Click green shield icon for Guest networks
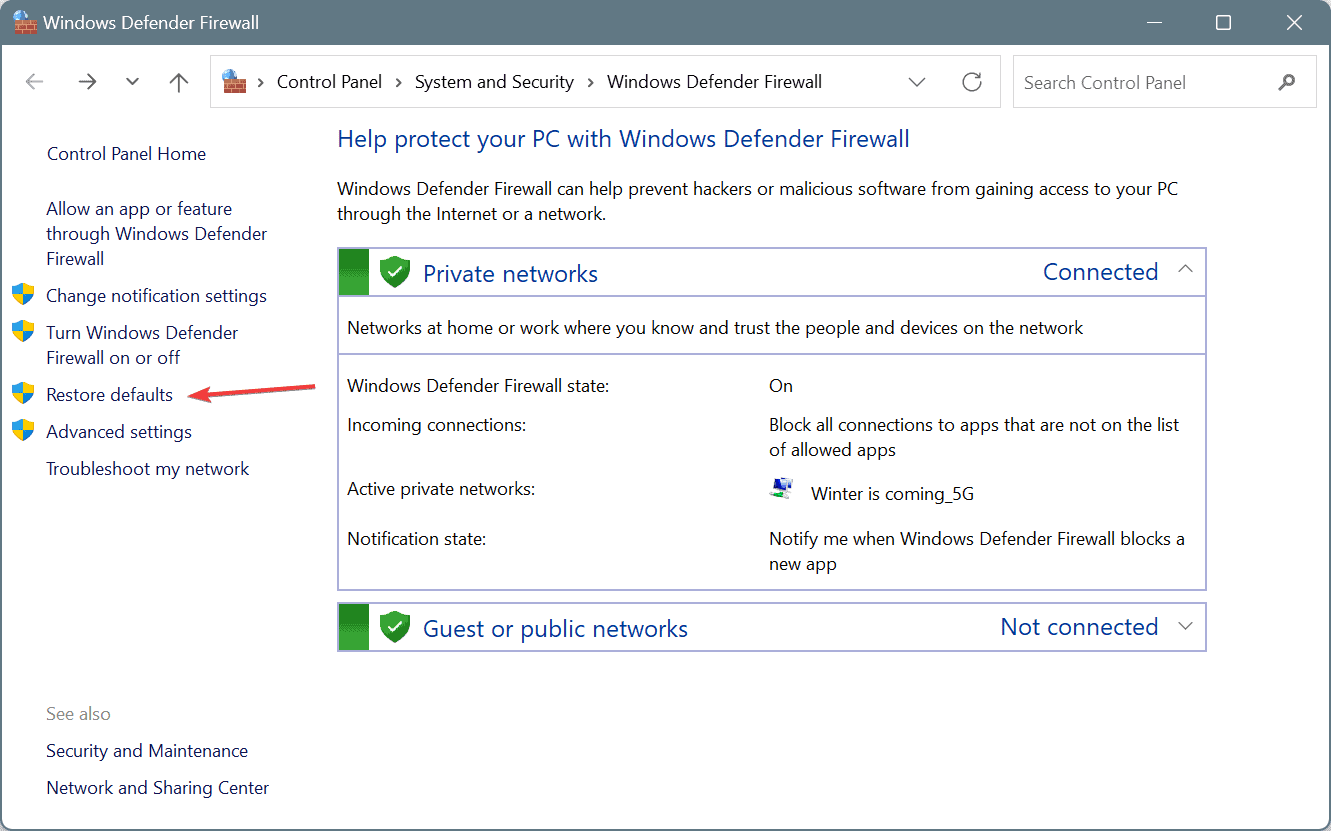Image resolution: width=1331 pixels, height=831 pixels. 396,627
